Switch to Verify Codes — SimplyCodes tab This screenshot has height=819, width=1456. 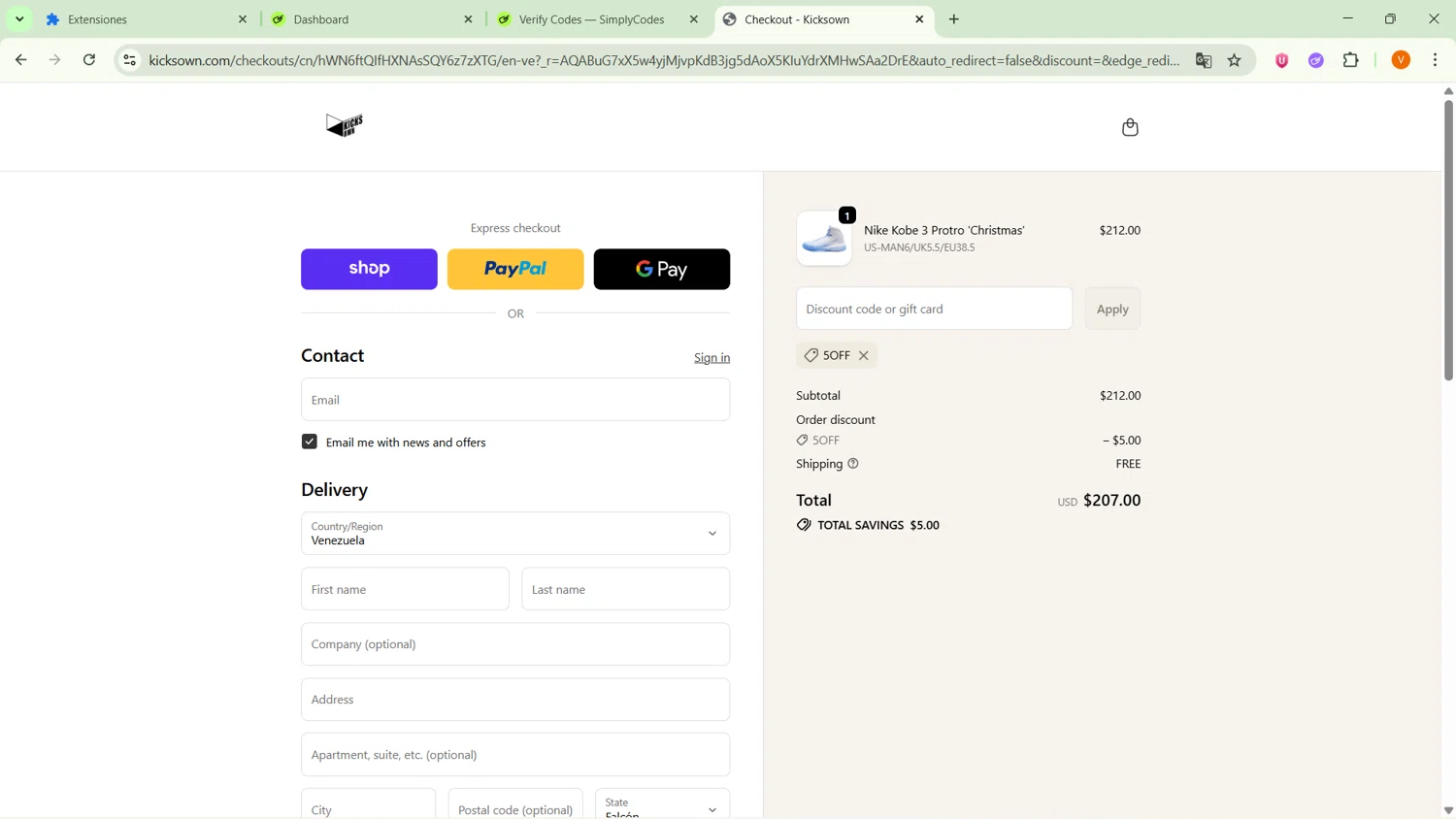[598, 19]
